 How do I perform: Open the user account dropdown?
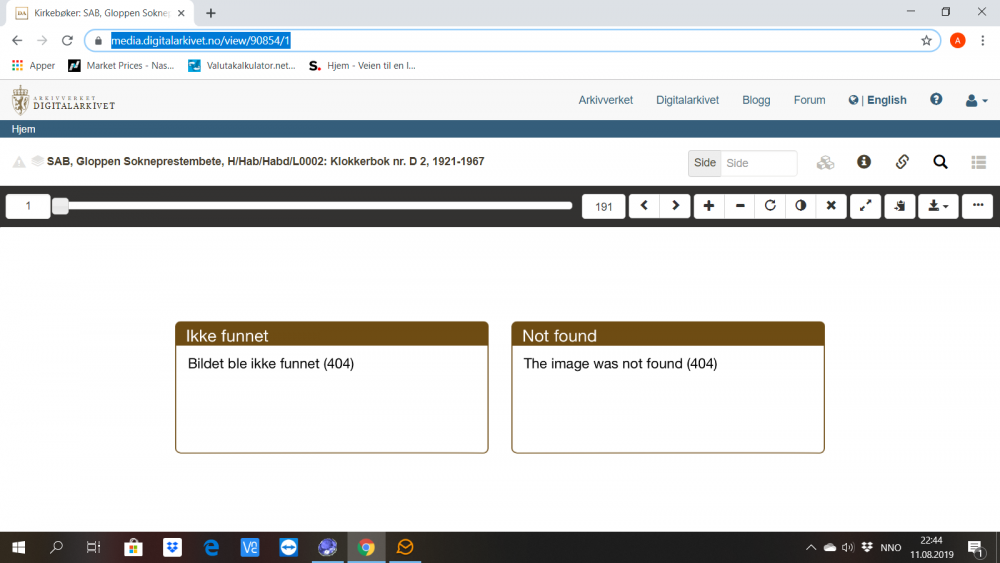coord(976,100)
